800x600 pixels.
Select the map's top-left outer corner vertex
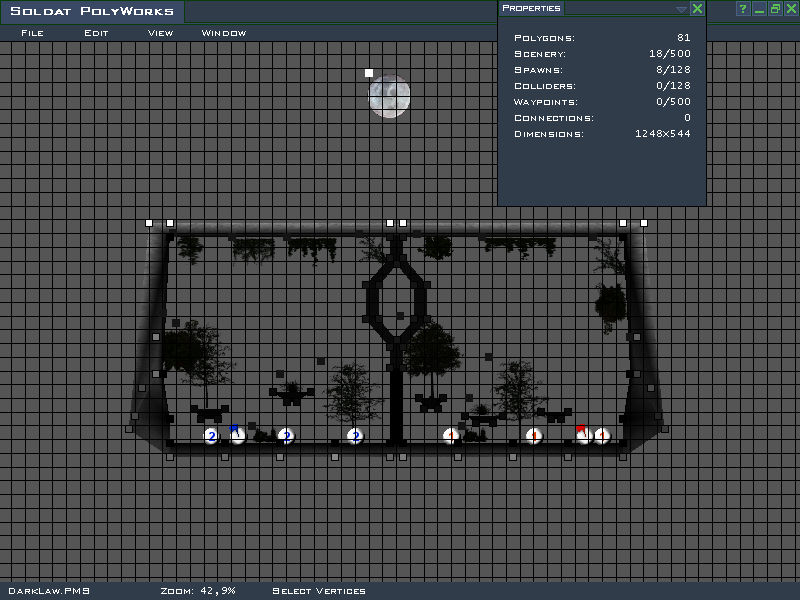(149, 223)
